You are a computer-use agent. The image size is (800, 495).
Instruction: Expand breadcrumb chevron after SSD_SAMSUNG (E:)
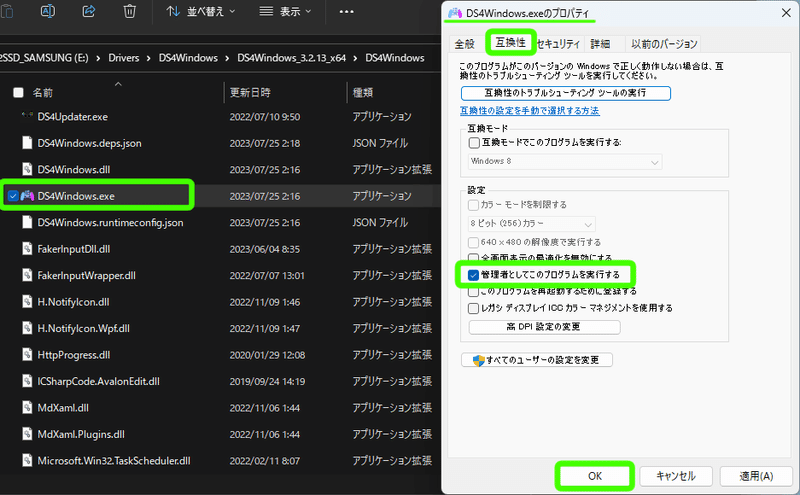click(98, 58)
